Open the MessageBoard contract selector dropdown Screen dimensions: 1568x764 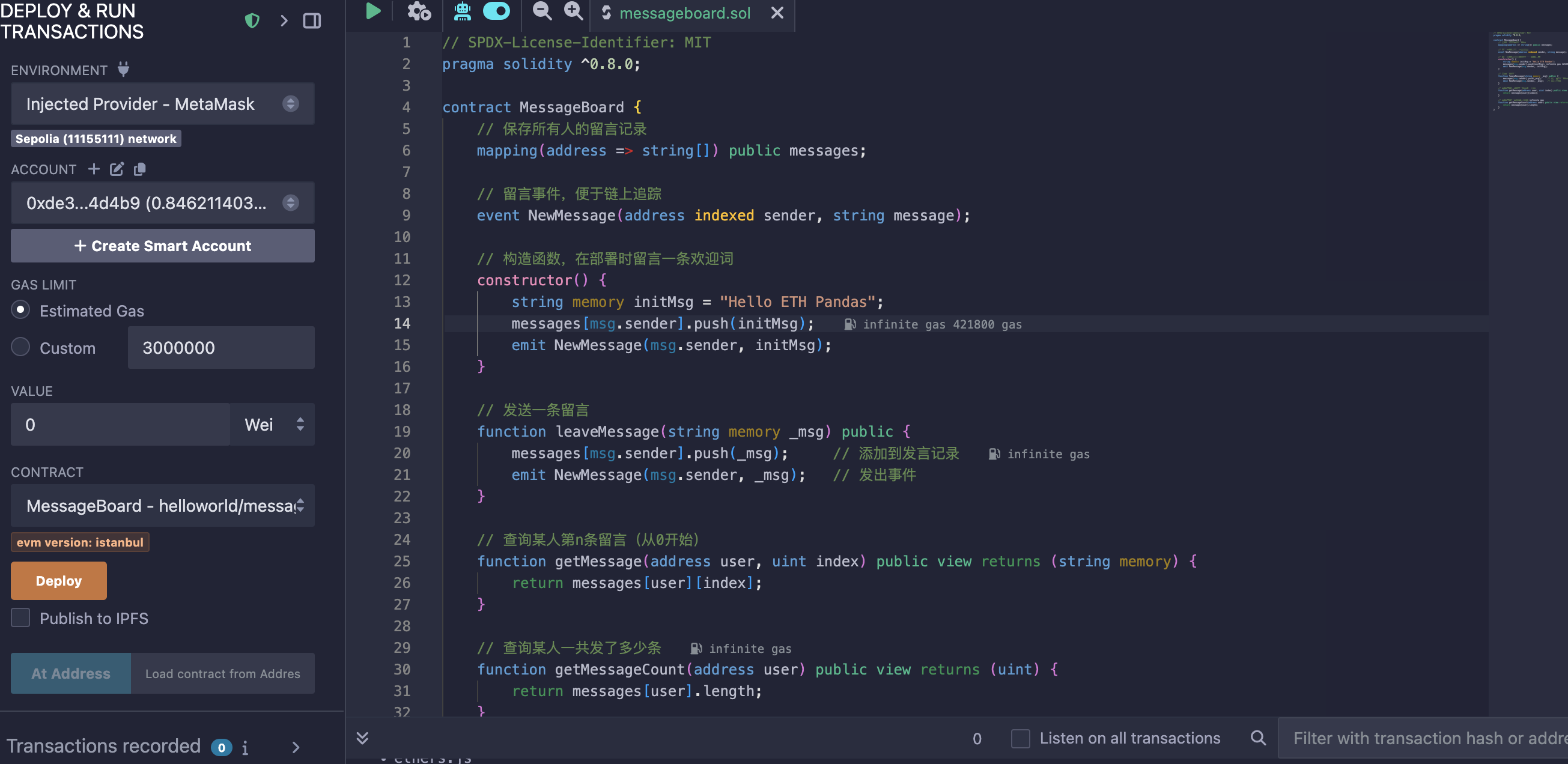[x=163, y=506]
